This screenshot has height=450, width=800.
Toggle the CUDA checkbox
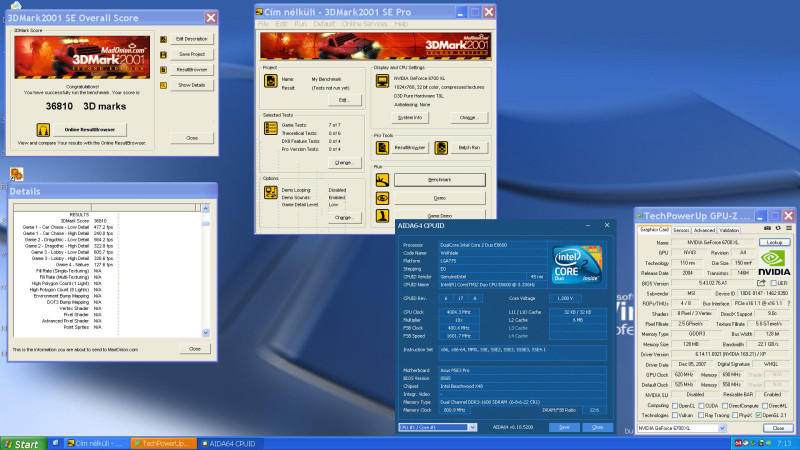click(702, 406)
